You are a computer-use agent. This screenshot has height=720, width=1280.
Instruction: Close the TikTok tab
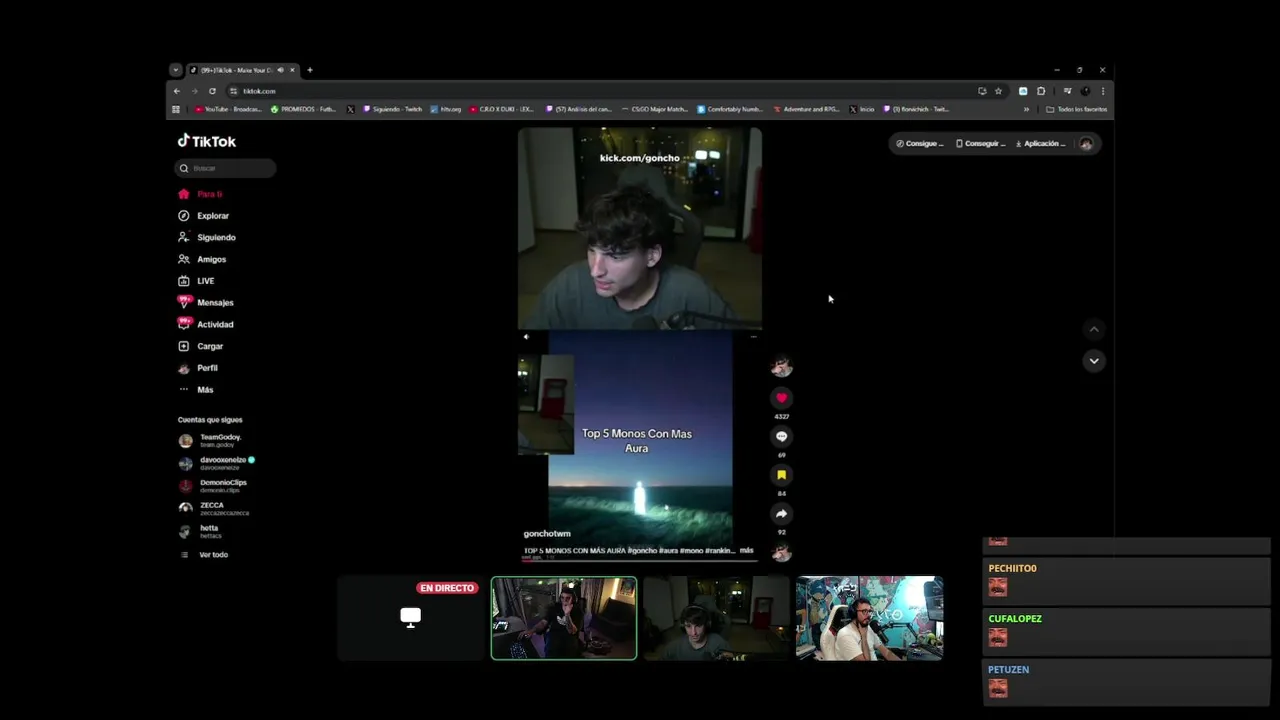(x=292, y=70)
